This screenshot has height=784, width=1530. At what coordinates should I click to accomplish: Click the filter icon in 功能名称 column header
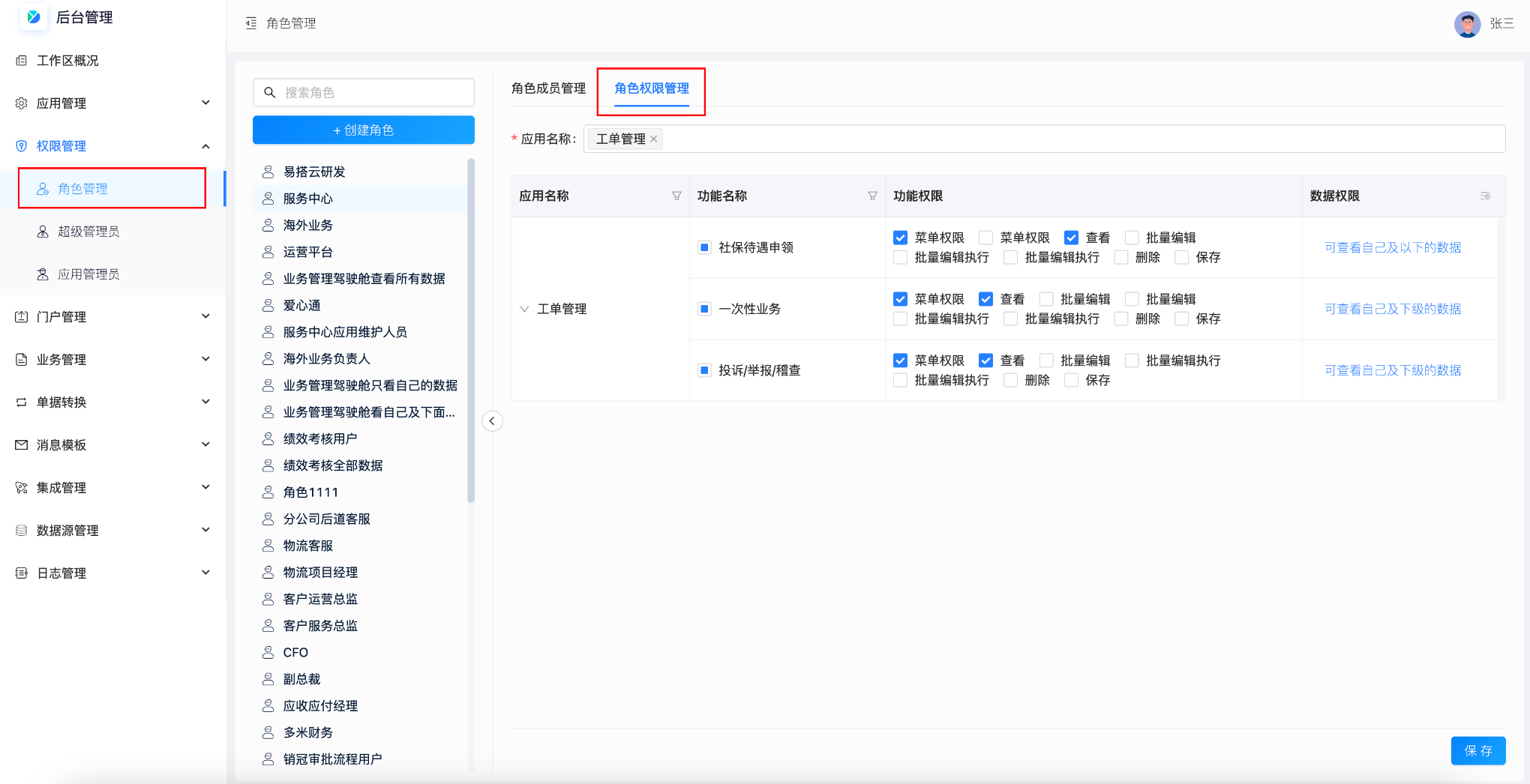(872, 196)
